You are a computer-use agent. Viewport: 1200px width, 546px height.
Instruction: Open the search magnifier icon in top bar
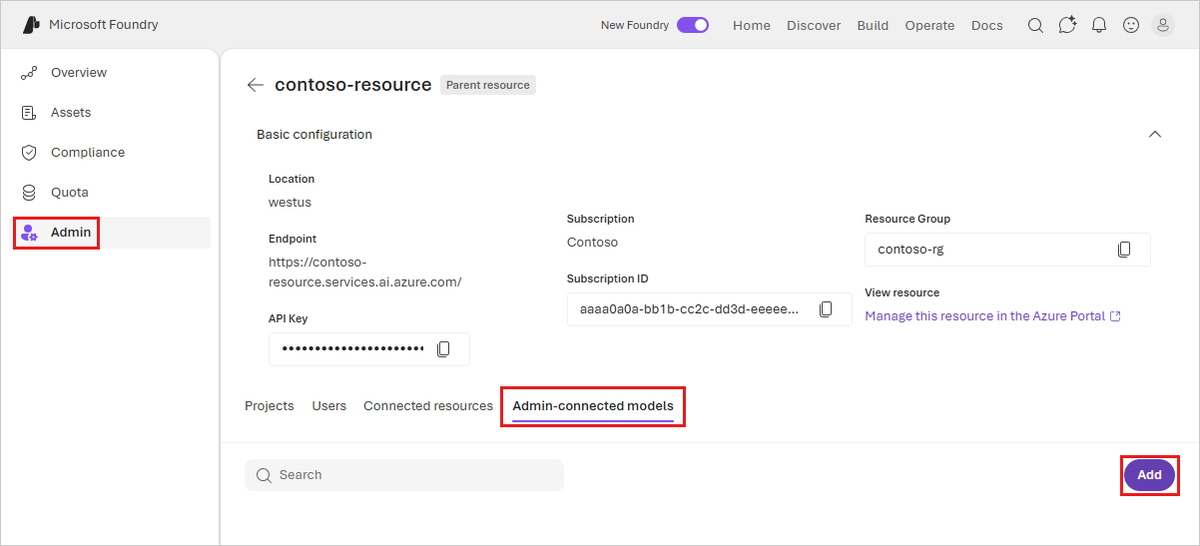click(1036, 25)
